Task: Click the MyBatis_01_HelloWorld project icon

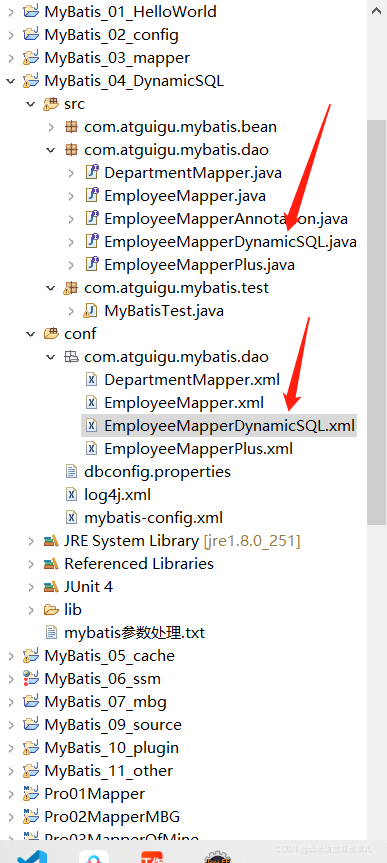Action: [x=31, y=11]
